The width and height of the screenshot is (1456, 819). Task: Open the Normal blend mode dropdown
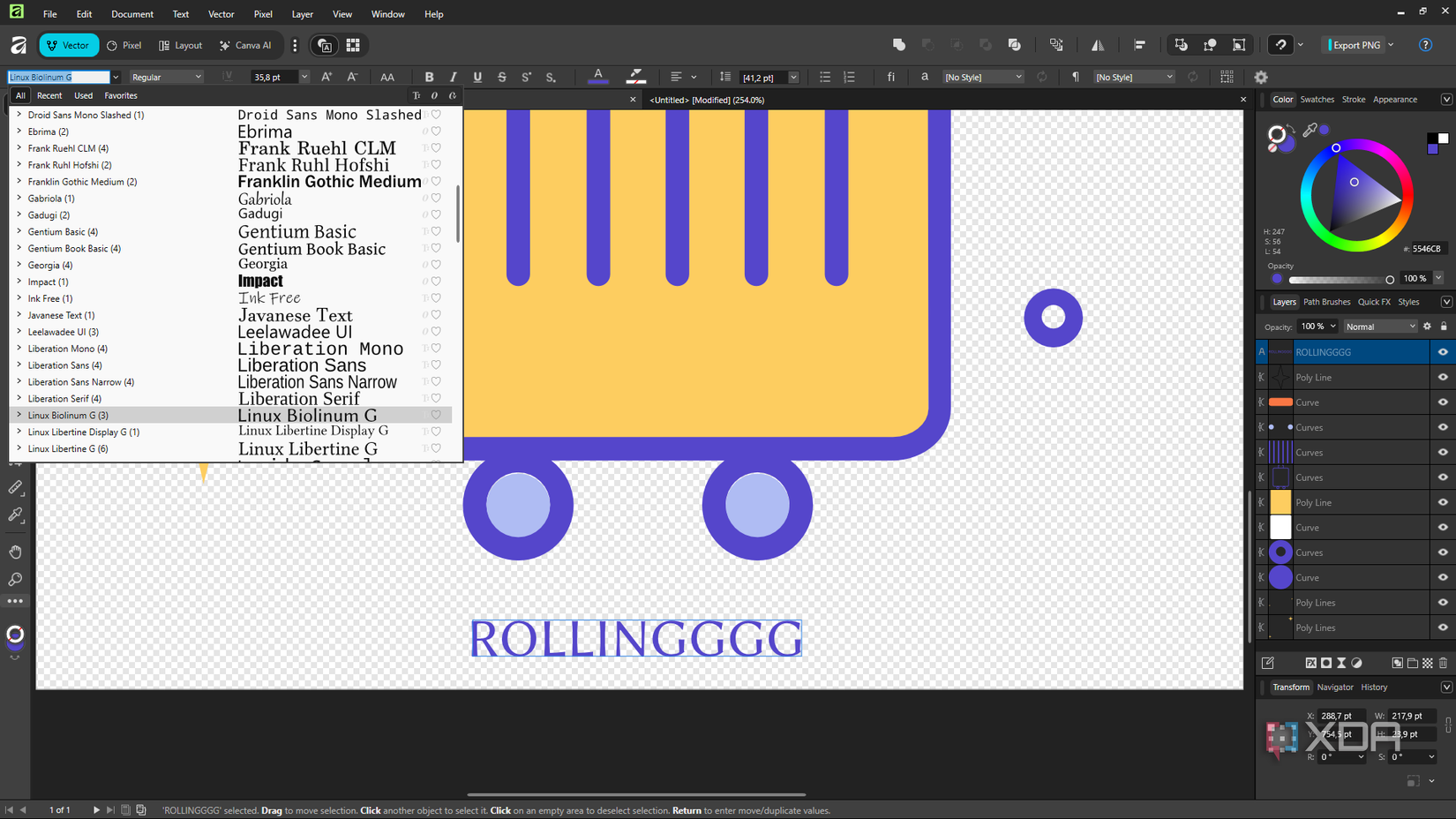pyautogui.click(x=1381, y=327)
